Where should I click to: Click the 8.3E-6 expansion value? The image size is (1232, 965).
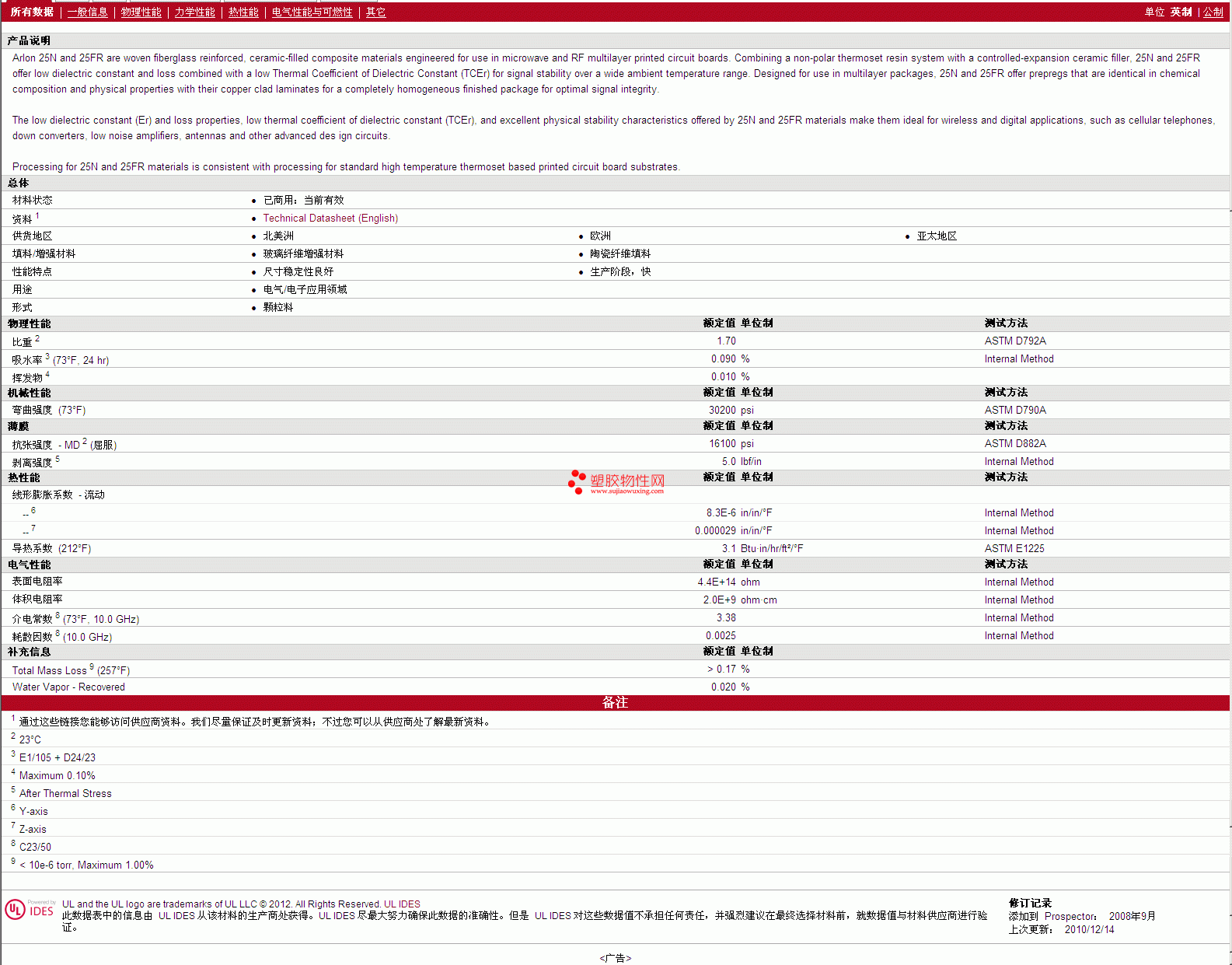[x=721, y=513]
